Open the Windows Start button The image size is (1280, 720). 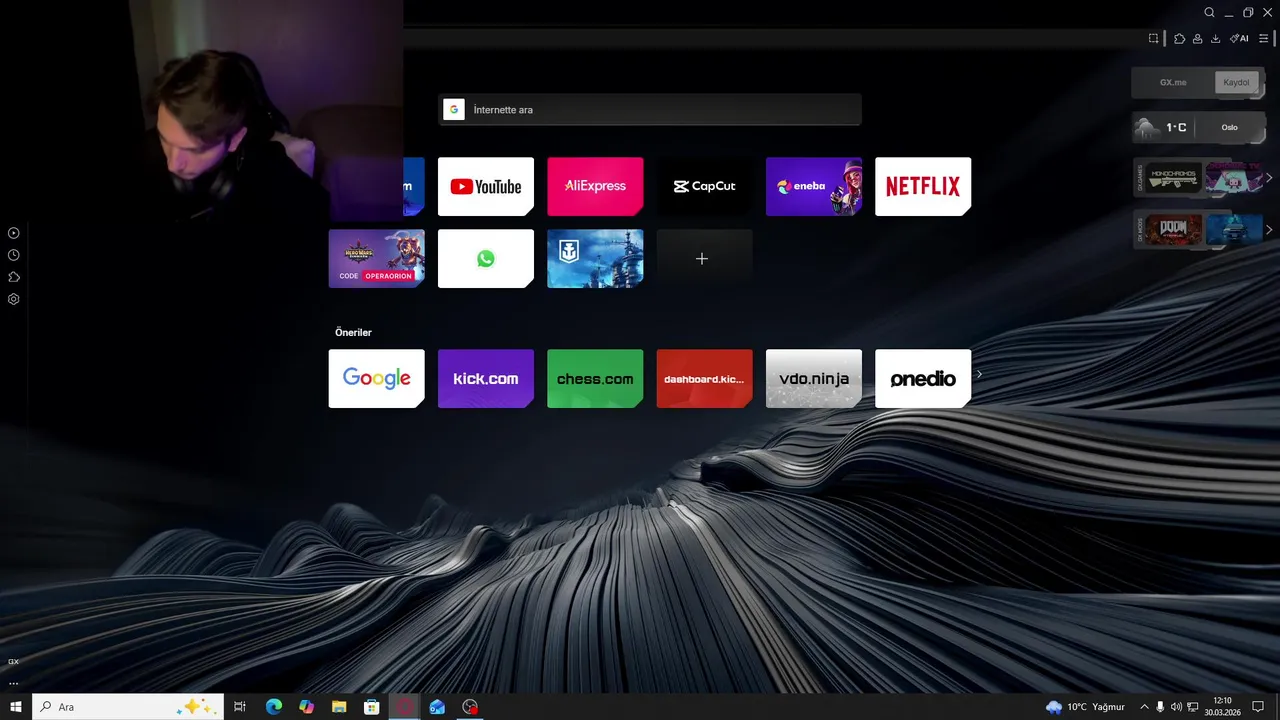point(16,707)
